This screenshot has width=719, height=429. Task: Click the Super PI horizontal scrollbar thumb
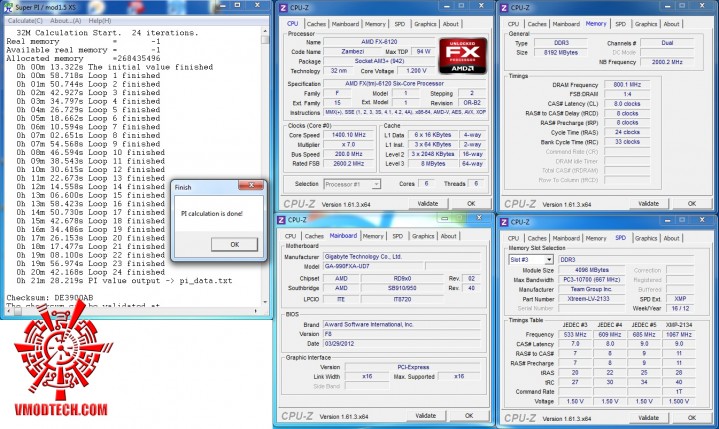(x=17, y=311)
